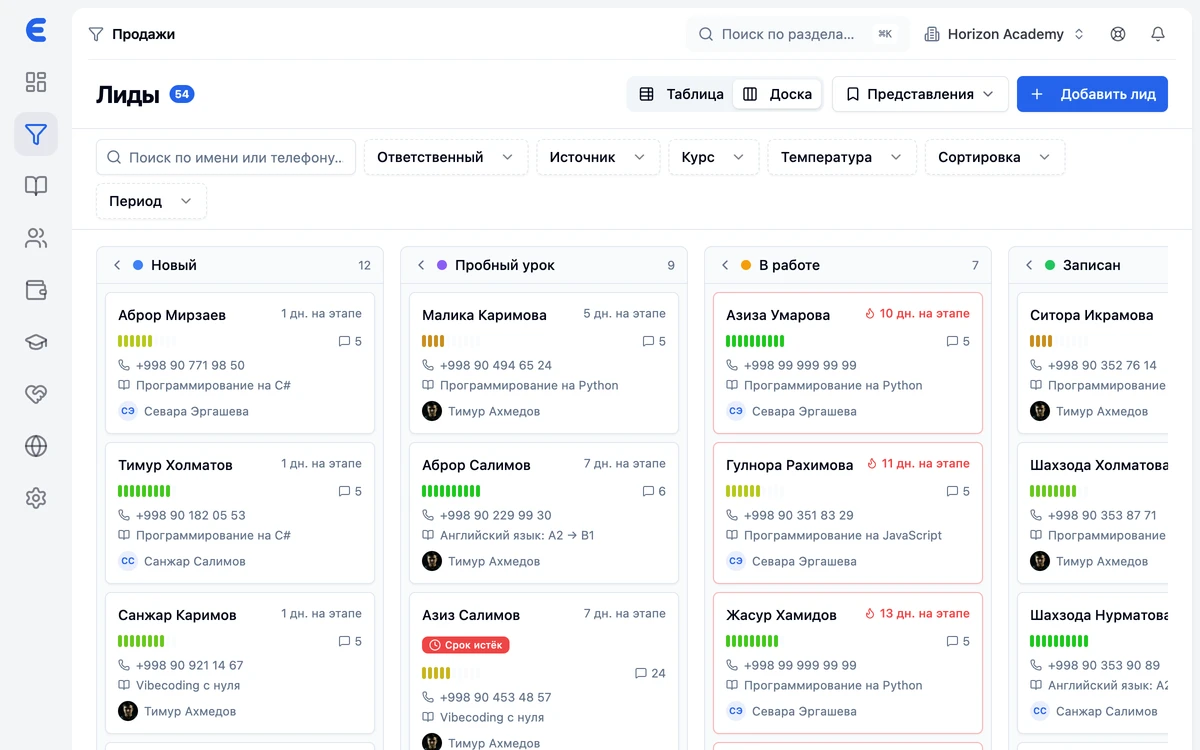This screenshot has width=1200, height=750.
Task: Click phone icon on Санжар Каримов card
Action: point(124,665)
